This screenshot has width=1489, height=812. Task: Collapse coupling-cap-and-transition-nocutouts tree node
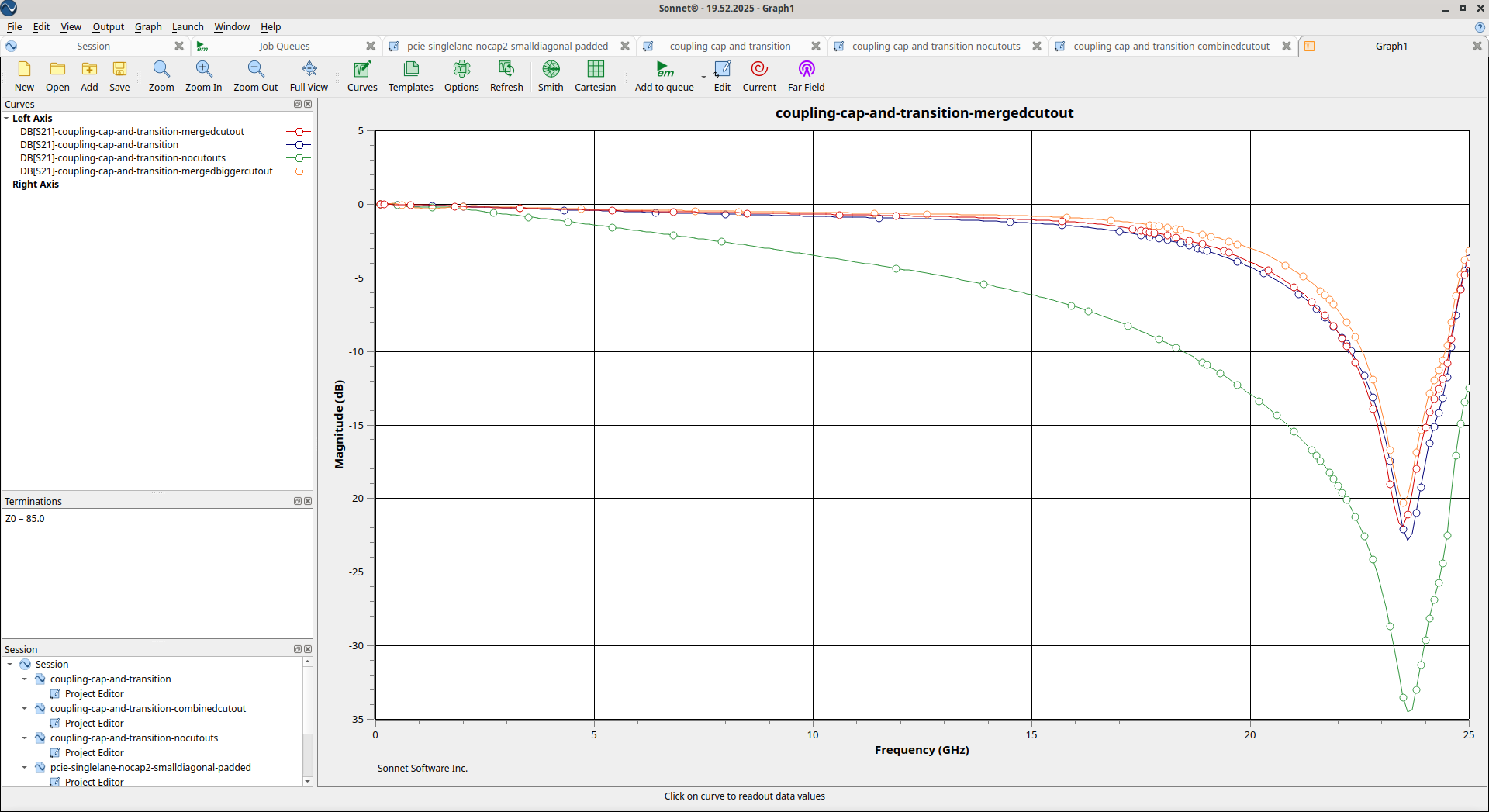(x=24, y=738)
